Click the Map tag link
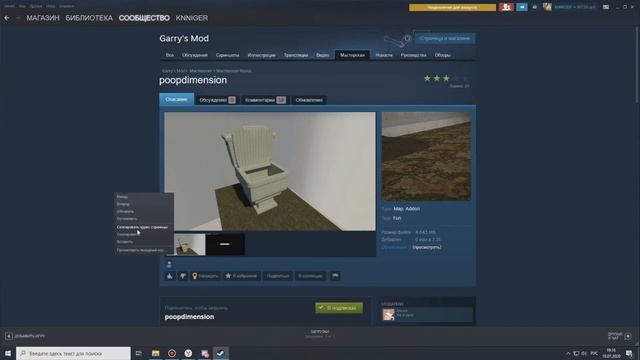The width and height of the screenshot is (640, 360). point(398,209)
